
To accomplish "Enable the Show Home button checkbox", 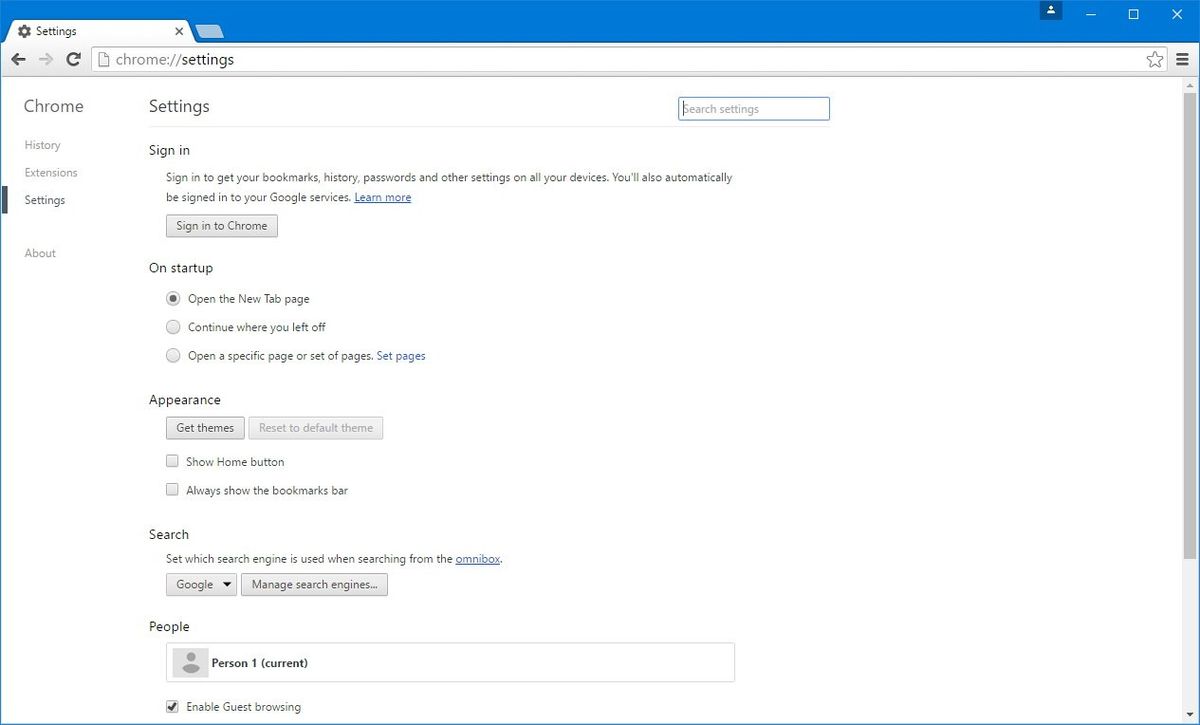I will (x=173, y=462).
